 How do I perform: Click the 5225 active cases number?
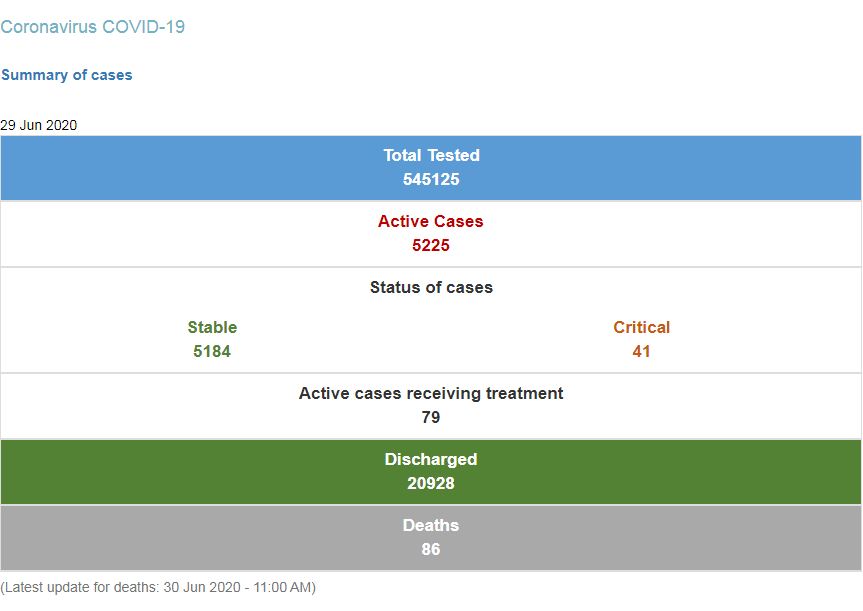[x=430, y=246]
